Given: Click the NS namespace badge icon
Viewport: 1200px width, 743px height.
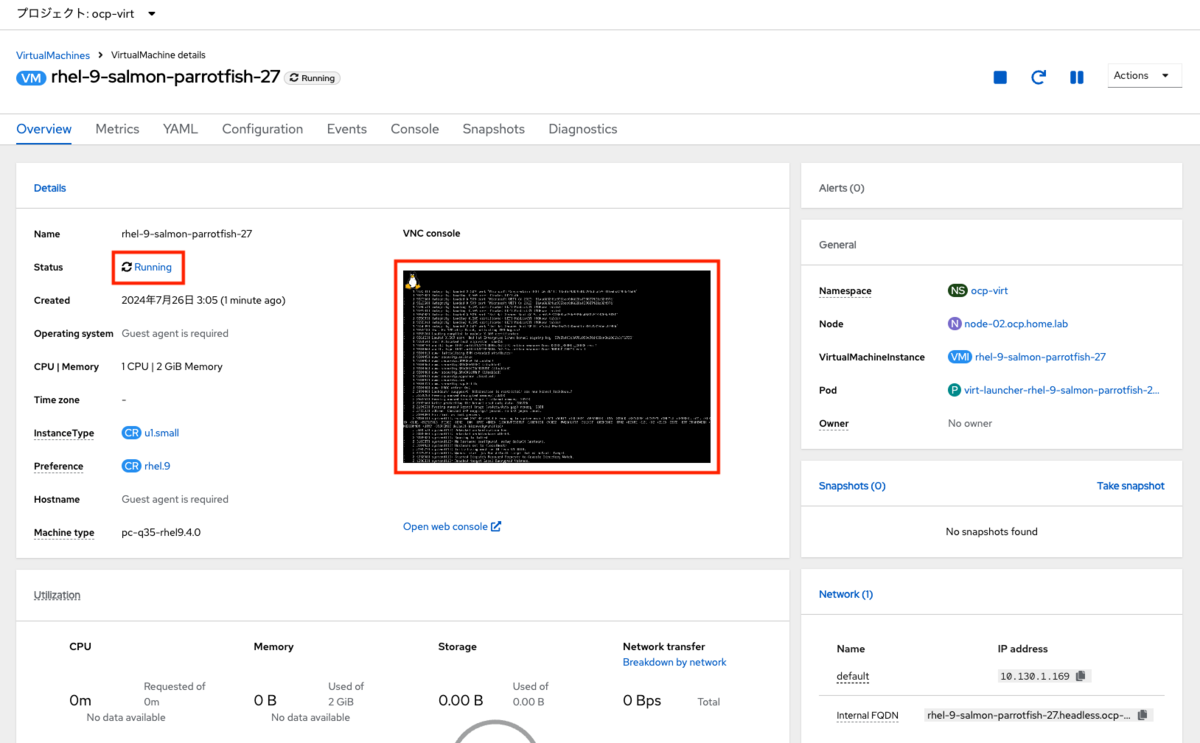Looking at the screenshot, I should (957, 291).
